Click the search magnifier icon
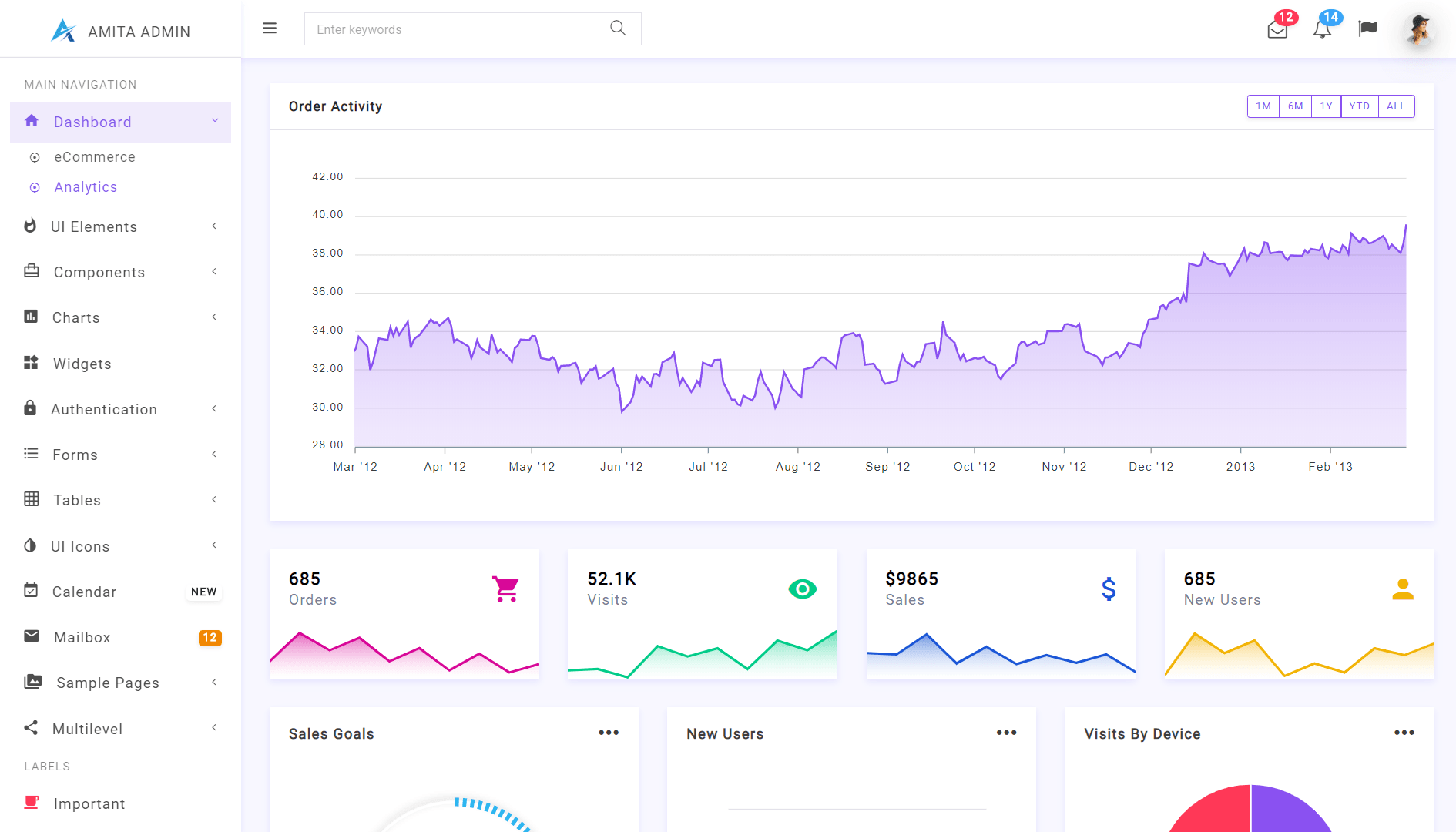Screen dimensions: 1456x832 point(618,29)
